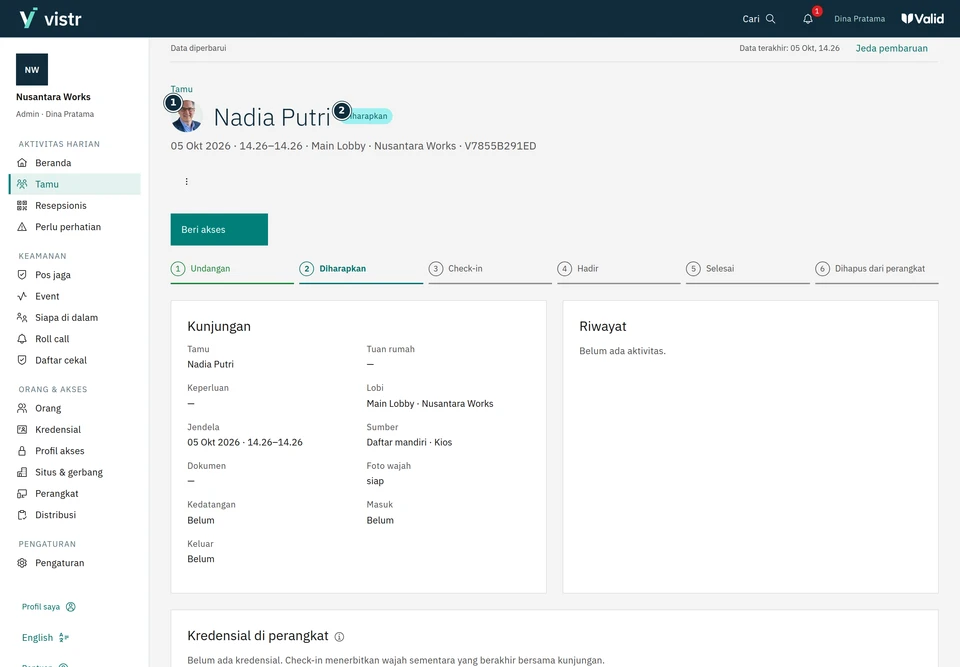
Task: Click 'Main Lobby · Nusantara Works' value
Action: pos(430,404)
